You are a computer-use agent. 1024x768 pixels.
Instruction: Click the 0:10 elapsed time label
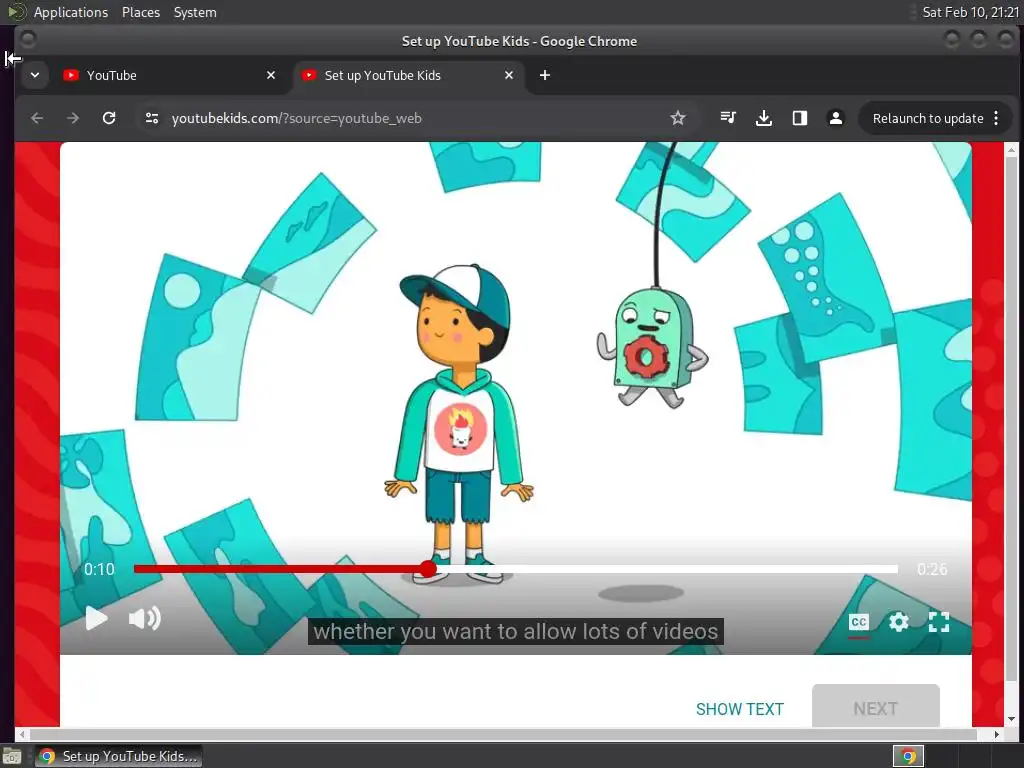99,569
